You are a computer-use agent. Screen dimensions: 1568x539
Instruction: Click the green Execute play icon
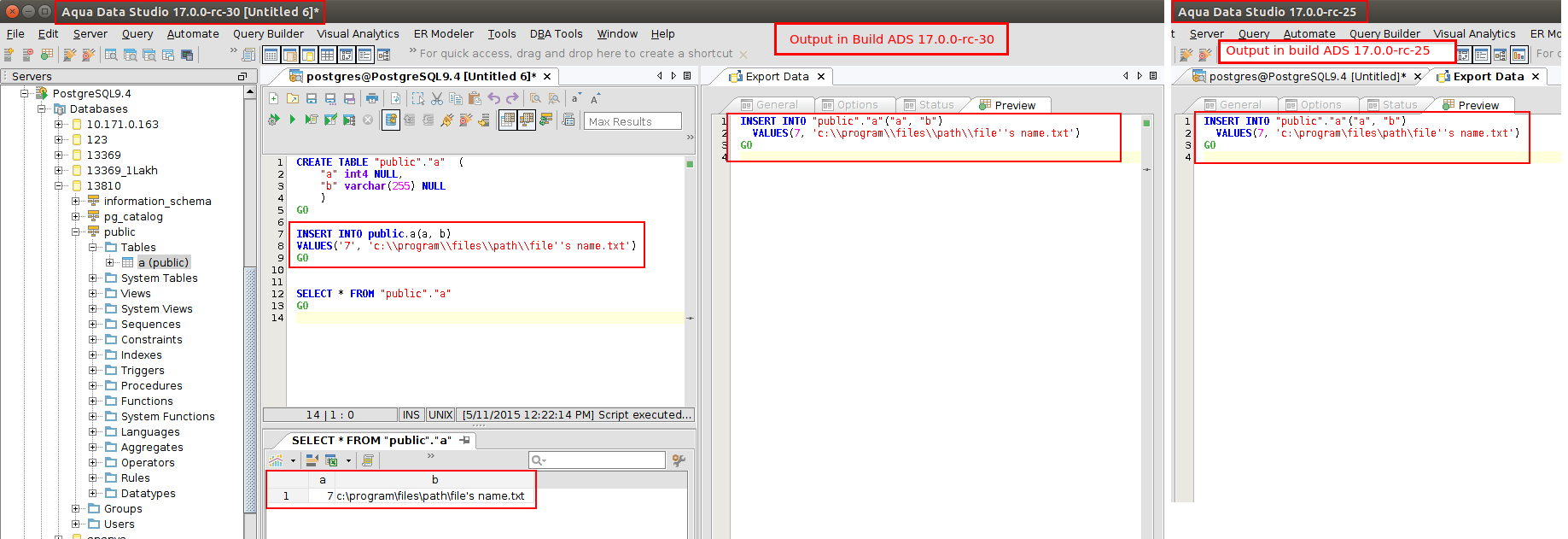pyautogui.click(x=292, y=120)
